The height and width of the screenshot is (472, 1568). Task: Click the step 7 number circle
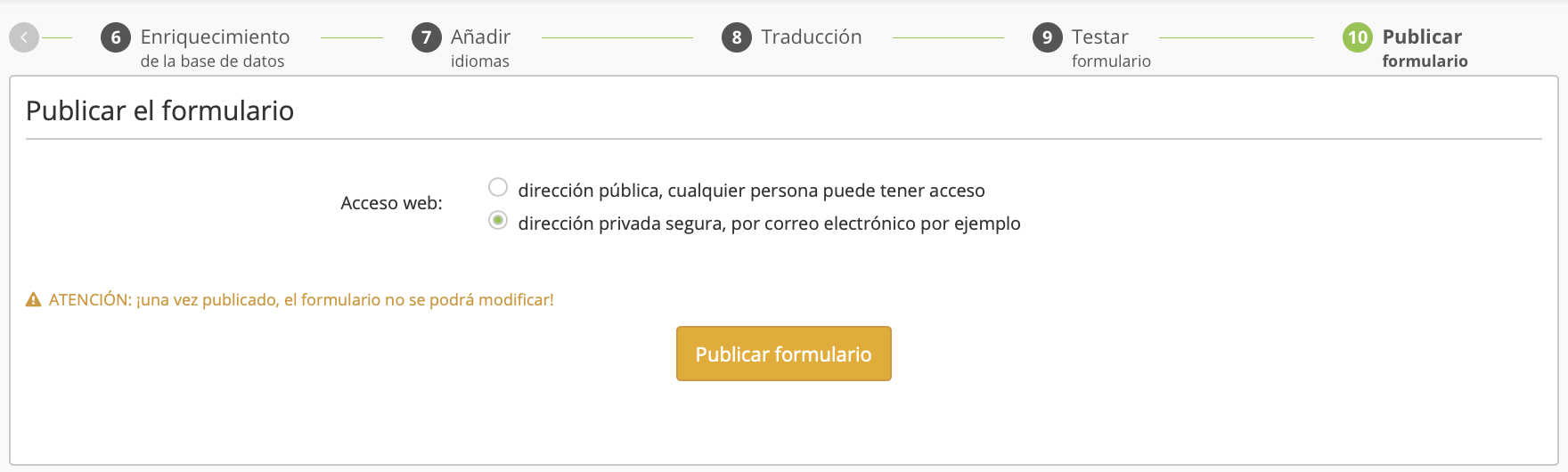click(426, 37)
